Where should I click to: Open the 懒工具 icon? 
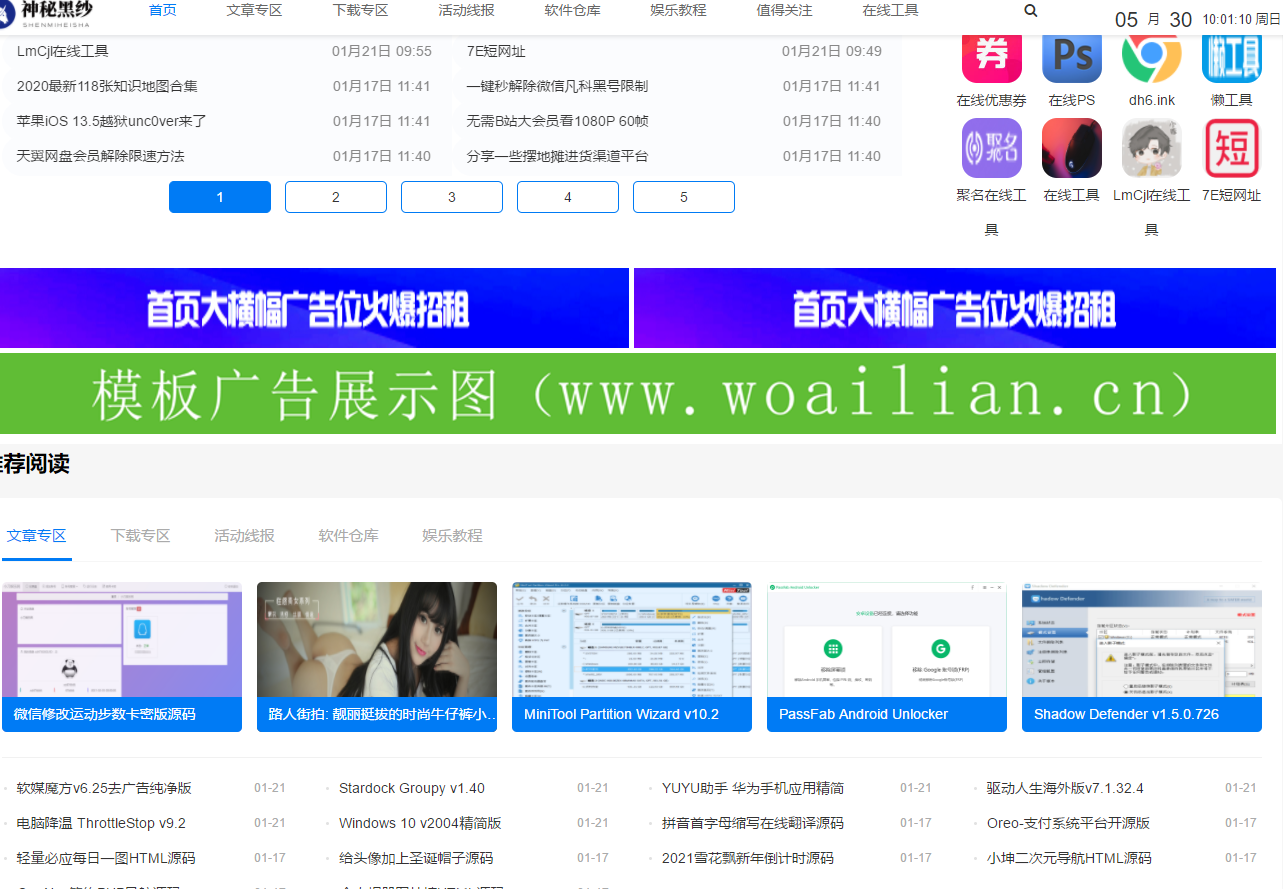(x=1231, y=56)
